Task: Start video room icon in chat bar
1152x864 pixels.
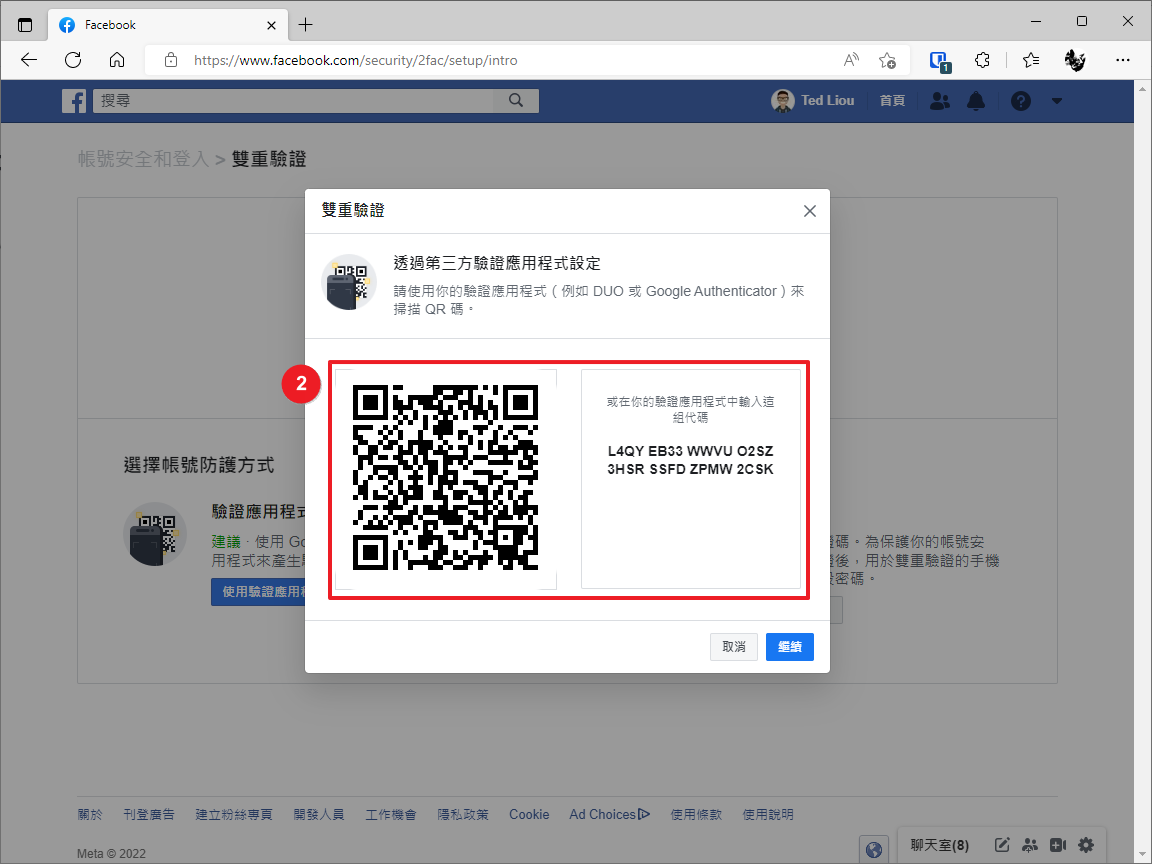Action: [x=1058, y=845]
